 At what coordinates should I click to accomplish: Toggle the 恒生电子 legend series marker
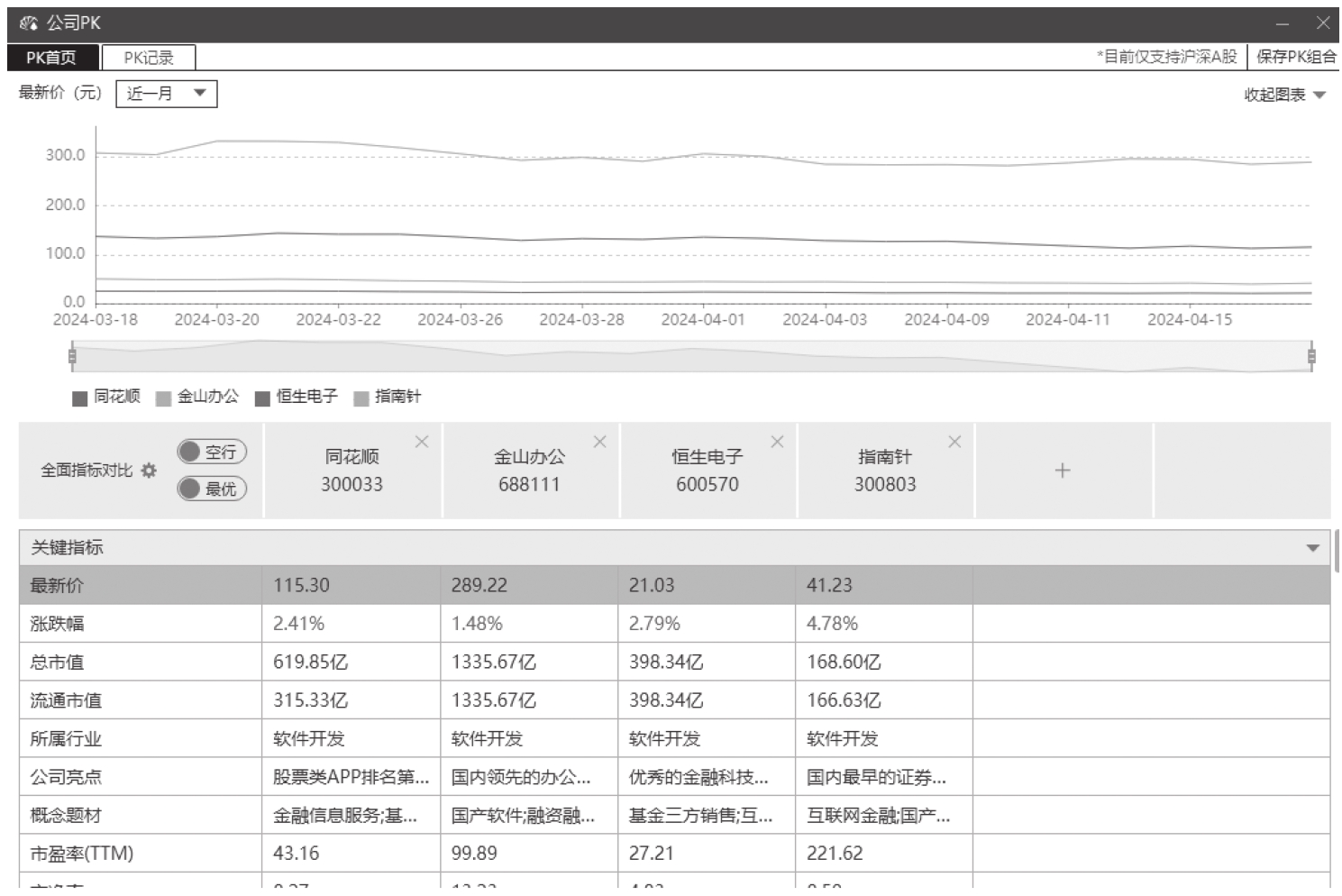pyautogui.click(x=262, y=398)
